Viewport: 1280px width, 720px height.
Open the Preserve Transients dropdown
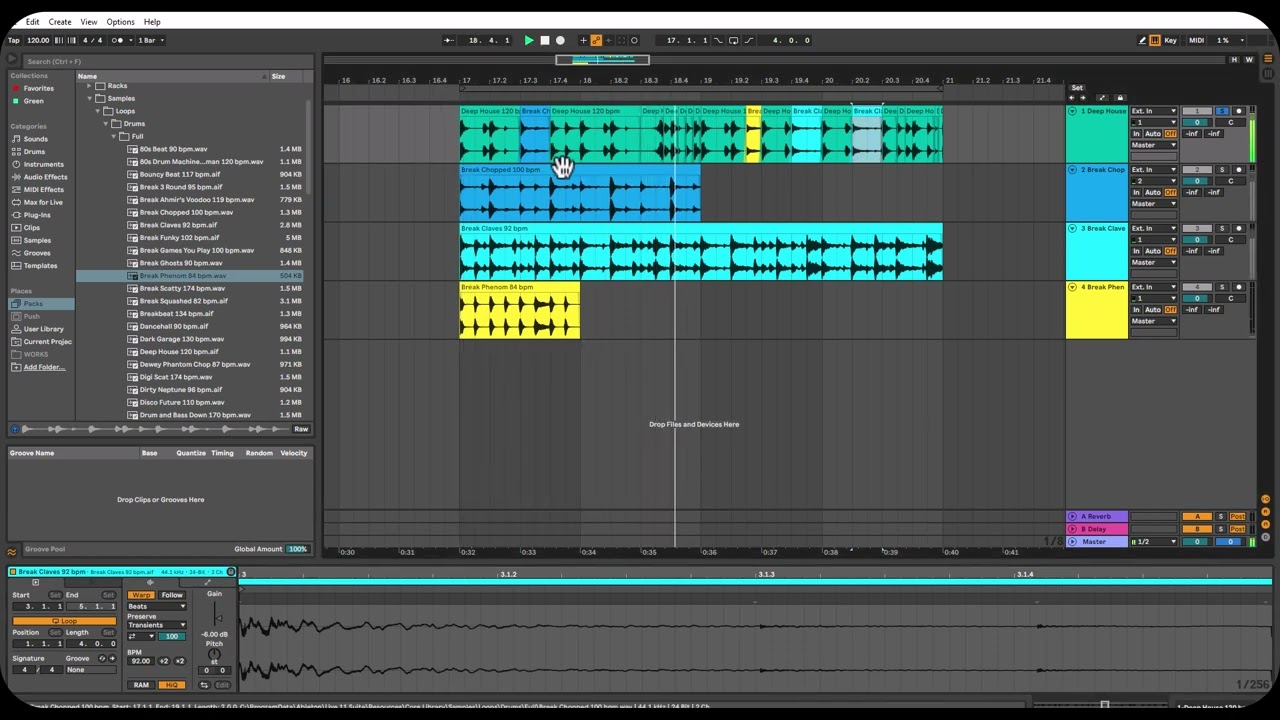point(156,625)
